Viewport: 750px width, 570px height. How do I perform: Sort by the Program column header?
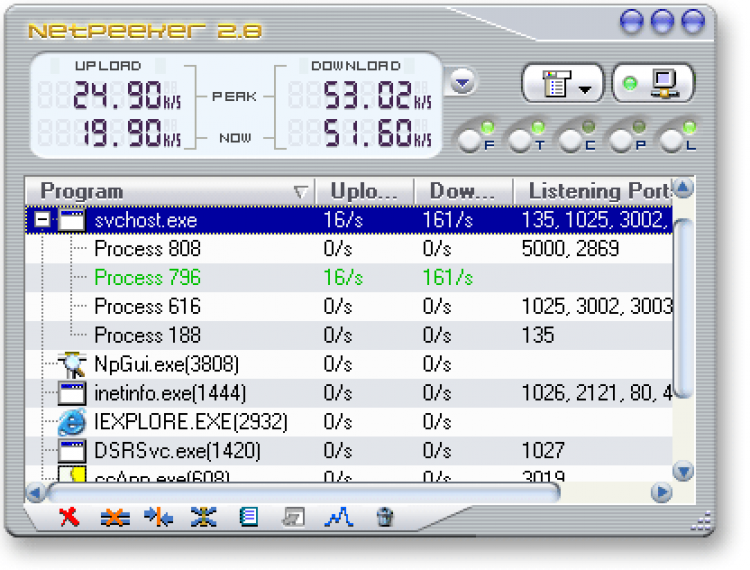coord(170,191)
